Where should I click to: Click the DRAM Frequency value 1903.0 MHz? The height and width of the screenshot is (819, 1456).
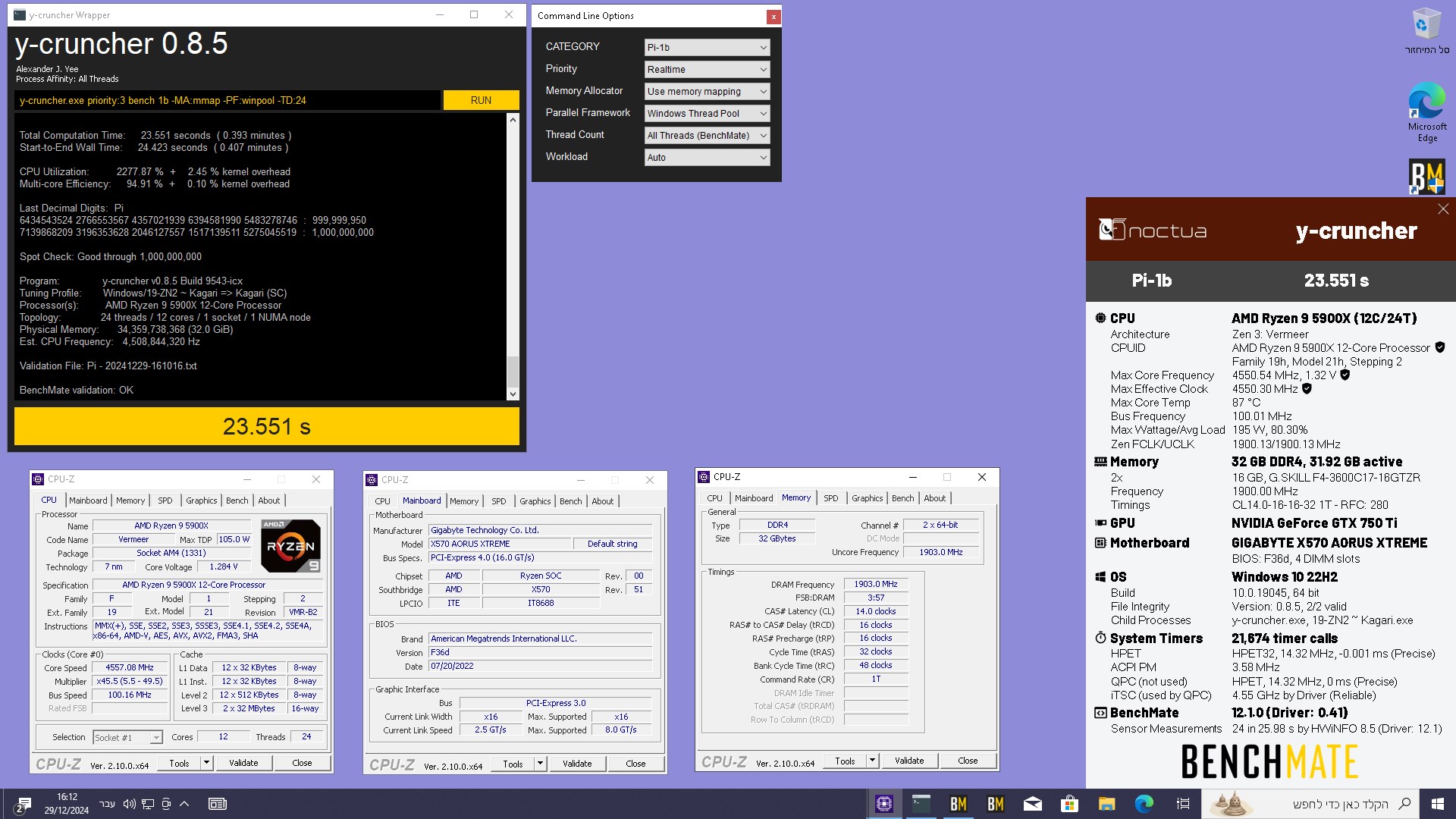(x=876, y=585)
